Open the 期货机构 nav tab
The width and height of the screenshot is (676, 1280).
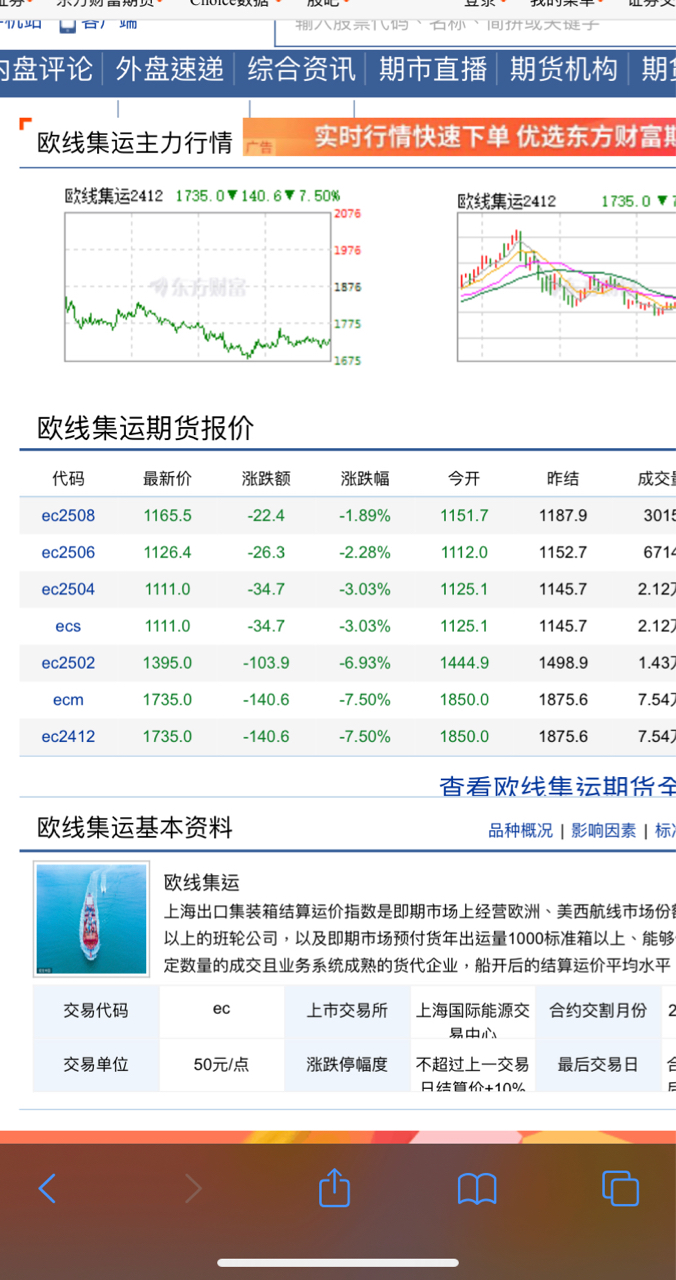(x=564, y=69)
